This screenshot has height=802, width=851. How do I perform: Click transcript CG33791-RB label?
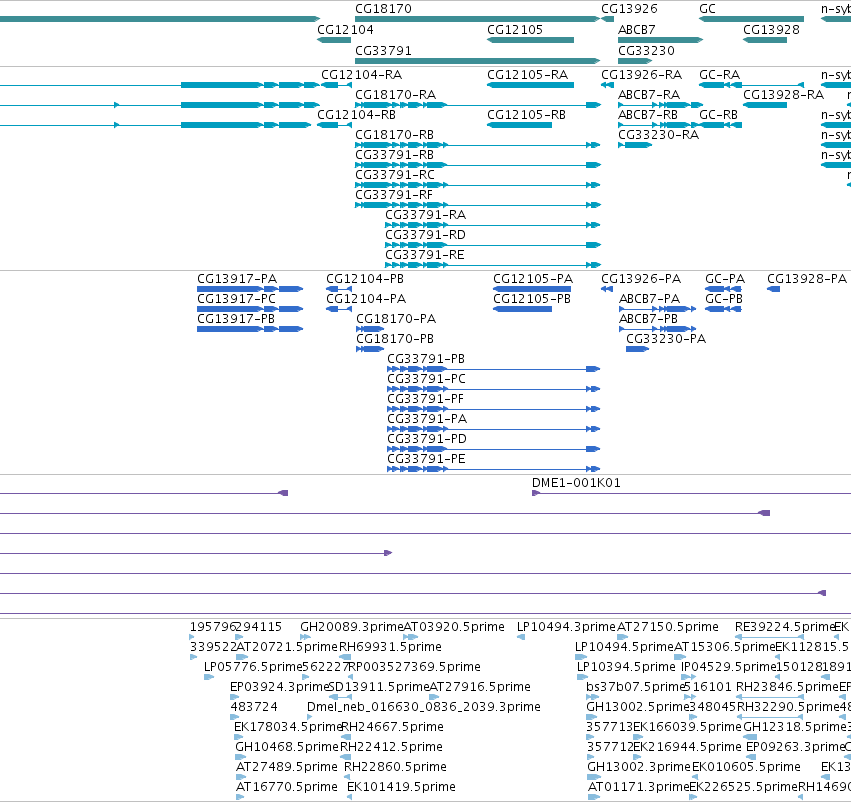tap(395, 155)
